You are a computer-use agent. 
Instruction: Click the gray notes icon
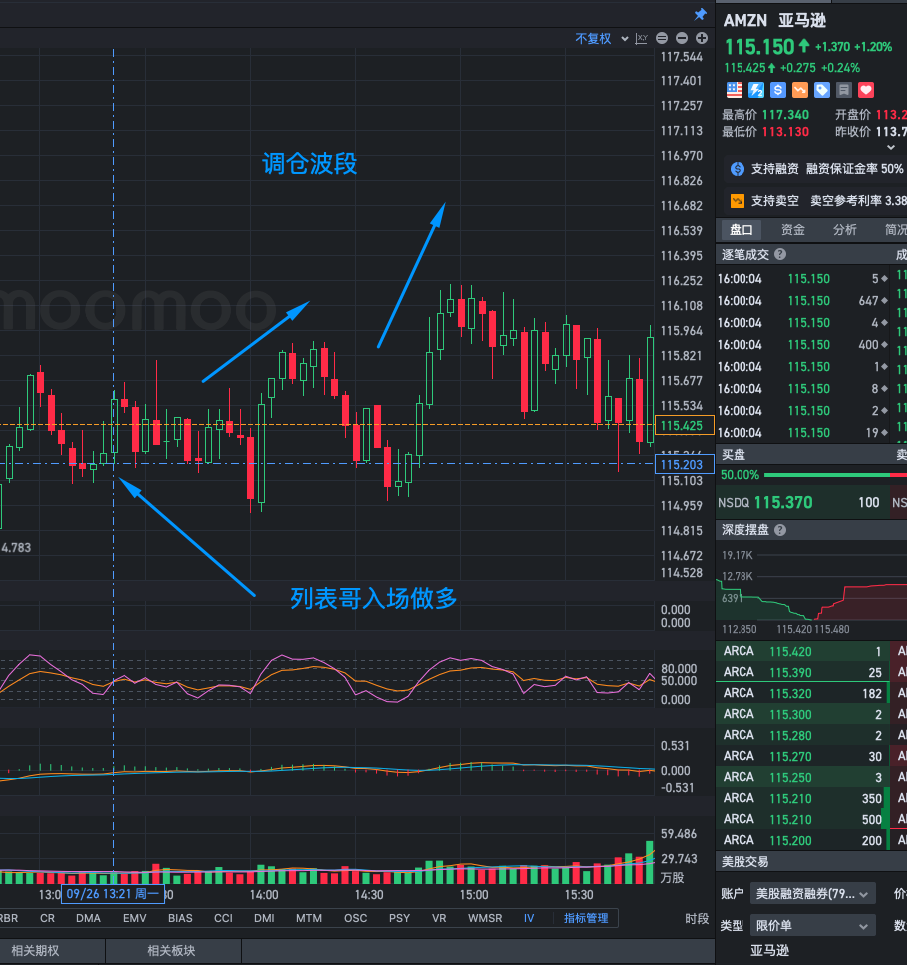point(844,90)
